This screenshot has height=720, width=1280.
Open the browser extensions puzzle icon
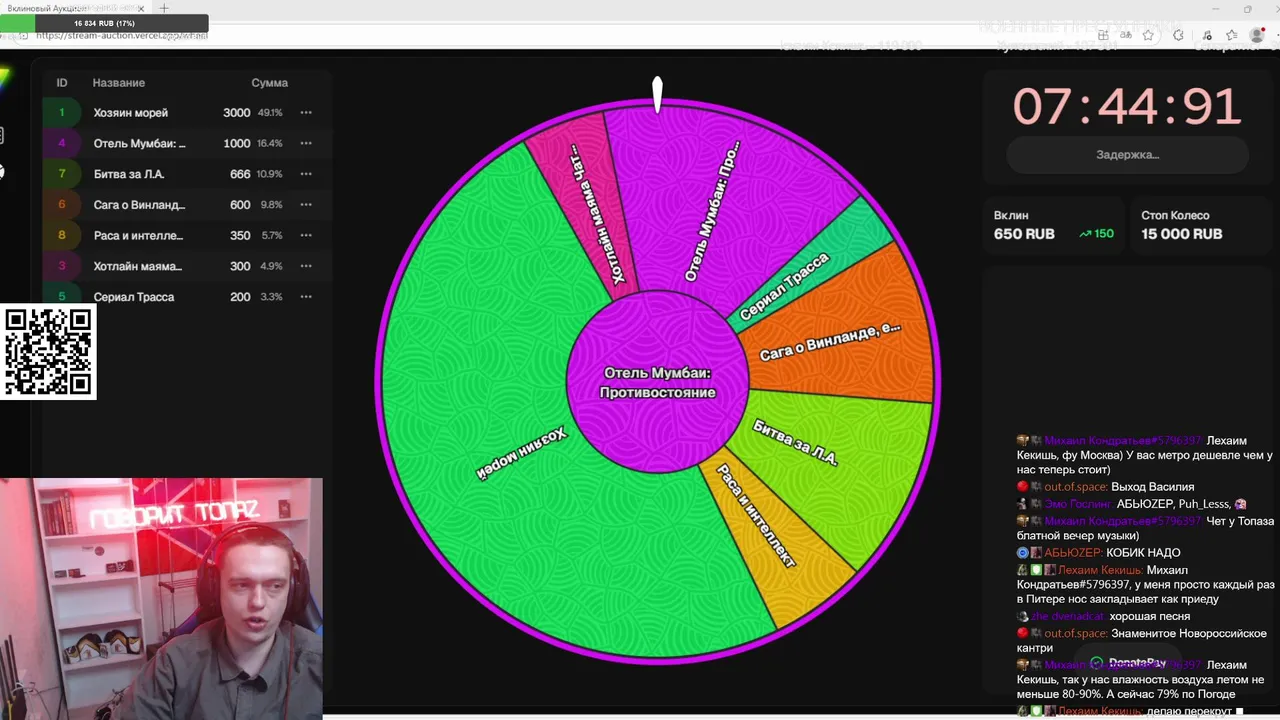click(1178, 35)
